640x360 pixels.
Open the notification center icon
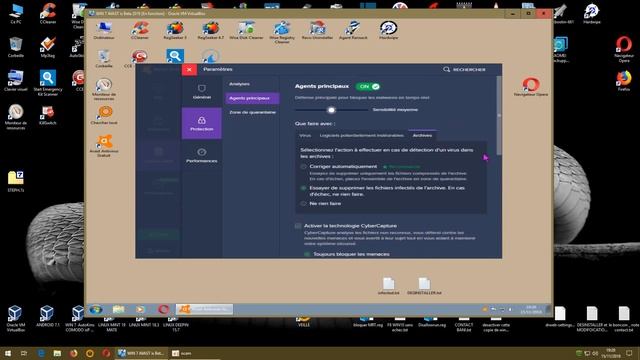[629, 353]
